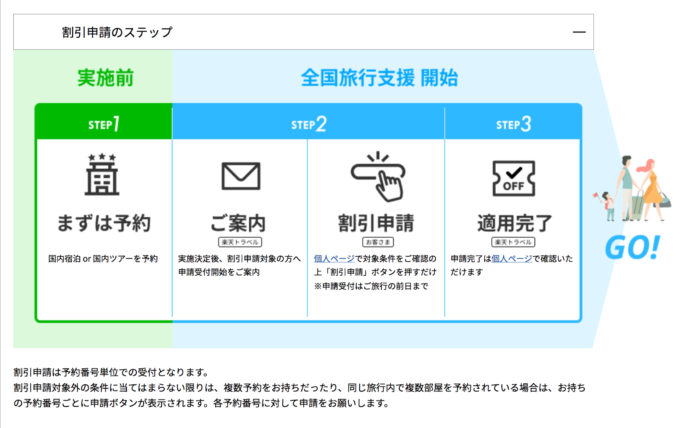Click the blue STEP3 header
Viewport: 700px width, 428px height.
[x=513, y=123]
